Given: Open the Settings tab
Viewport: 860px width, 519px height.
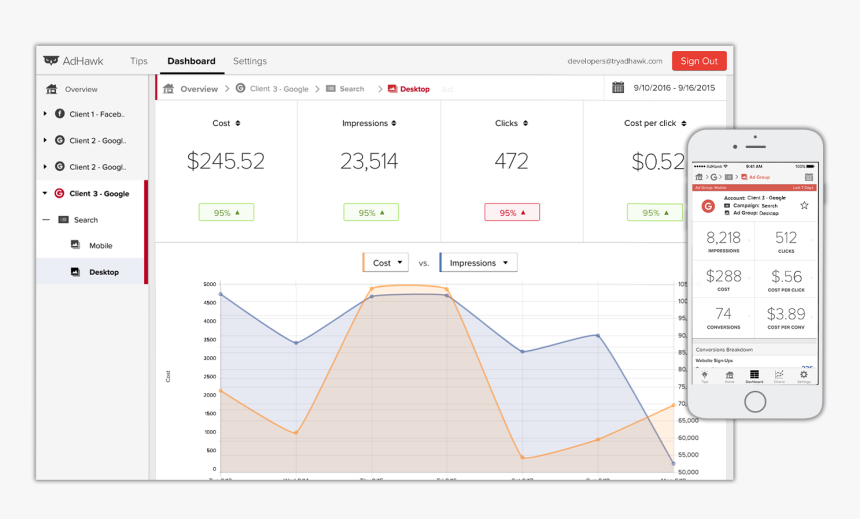Looking at the screenshot, I should pos(250,61).
